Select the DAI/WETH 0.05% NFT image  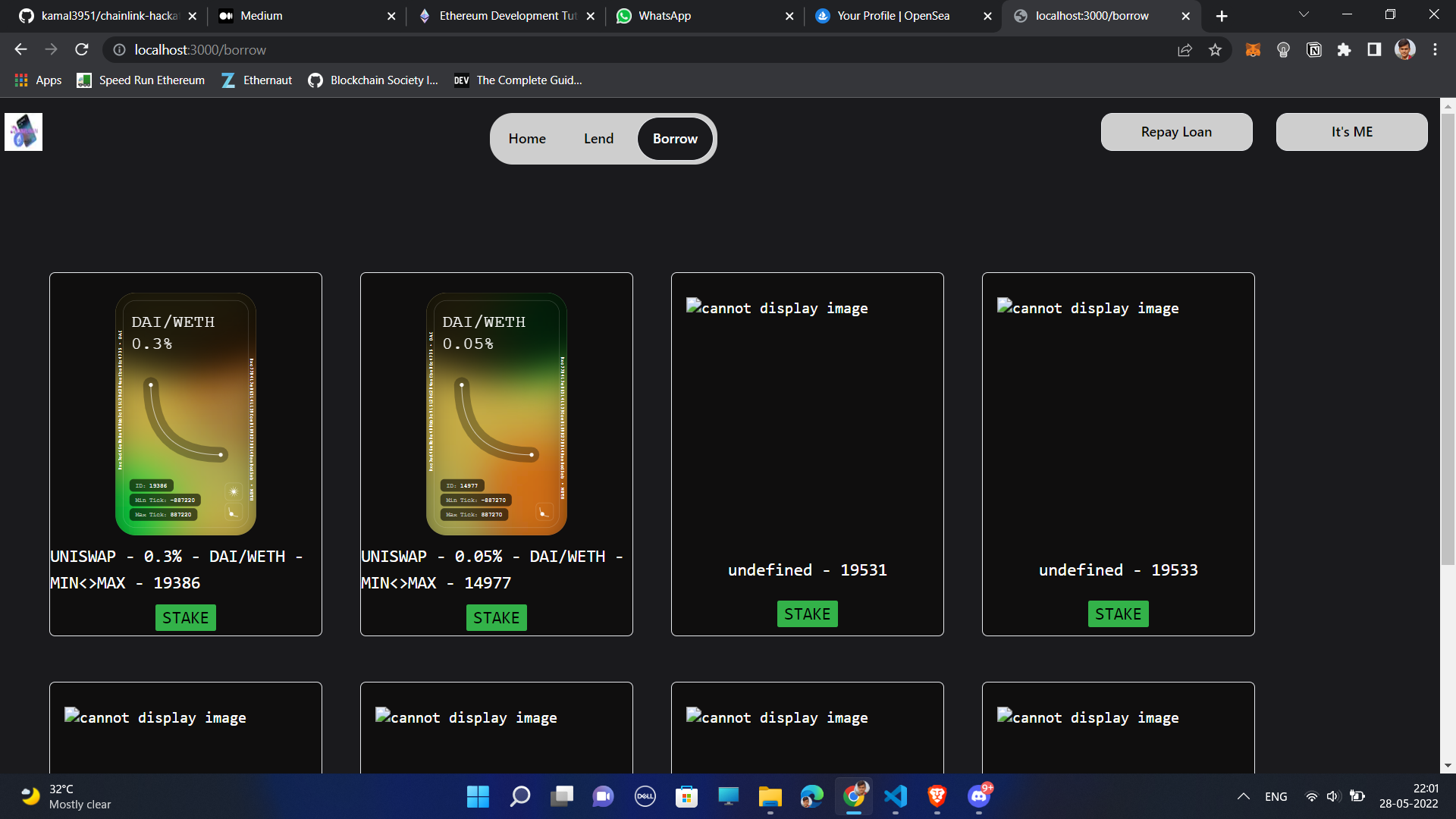pyautogui.click(x=496, y=414)
